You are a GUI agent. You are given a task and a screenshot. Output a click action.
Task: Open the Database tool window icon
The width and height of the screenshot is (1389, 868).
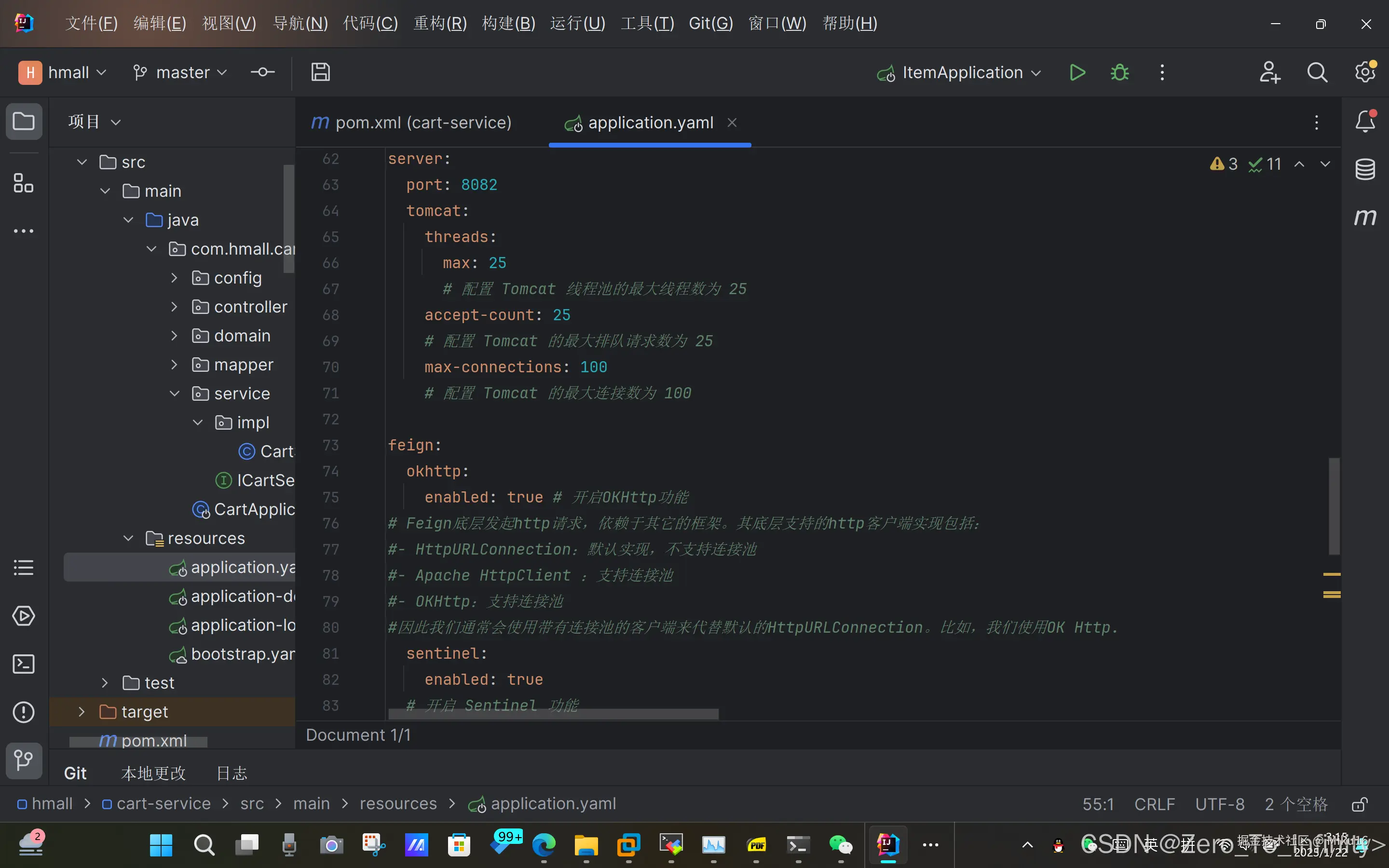coord(1365,169)
